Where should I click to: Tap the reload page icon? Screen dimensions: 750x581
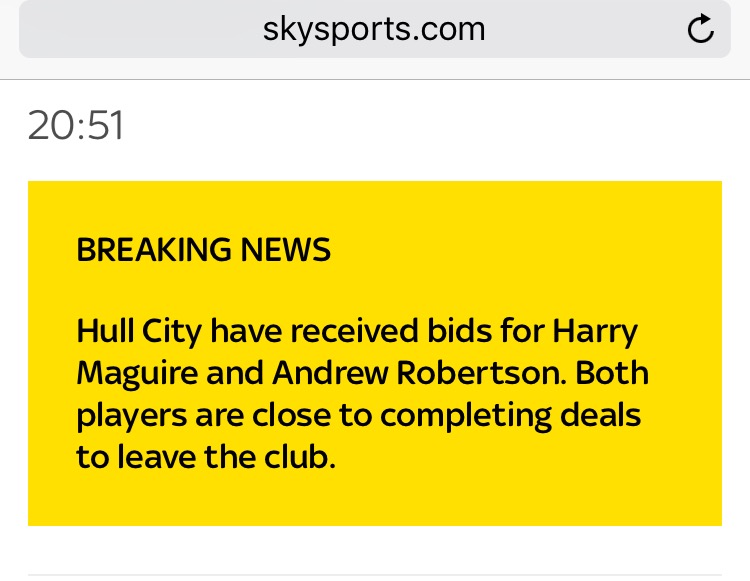click(701, 29)
